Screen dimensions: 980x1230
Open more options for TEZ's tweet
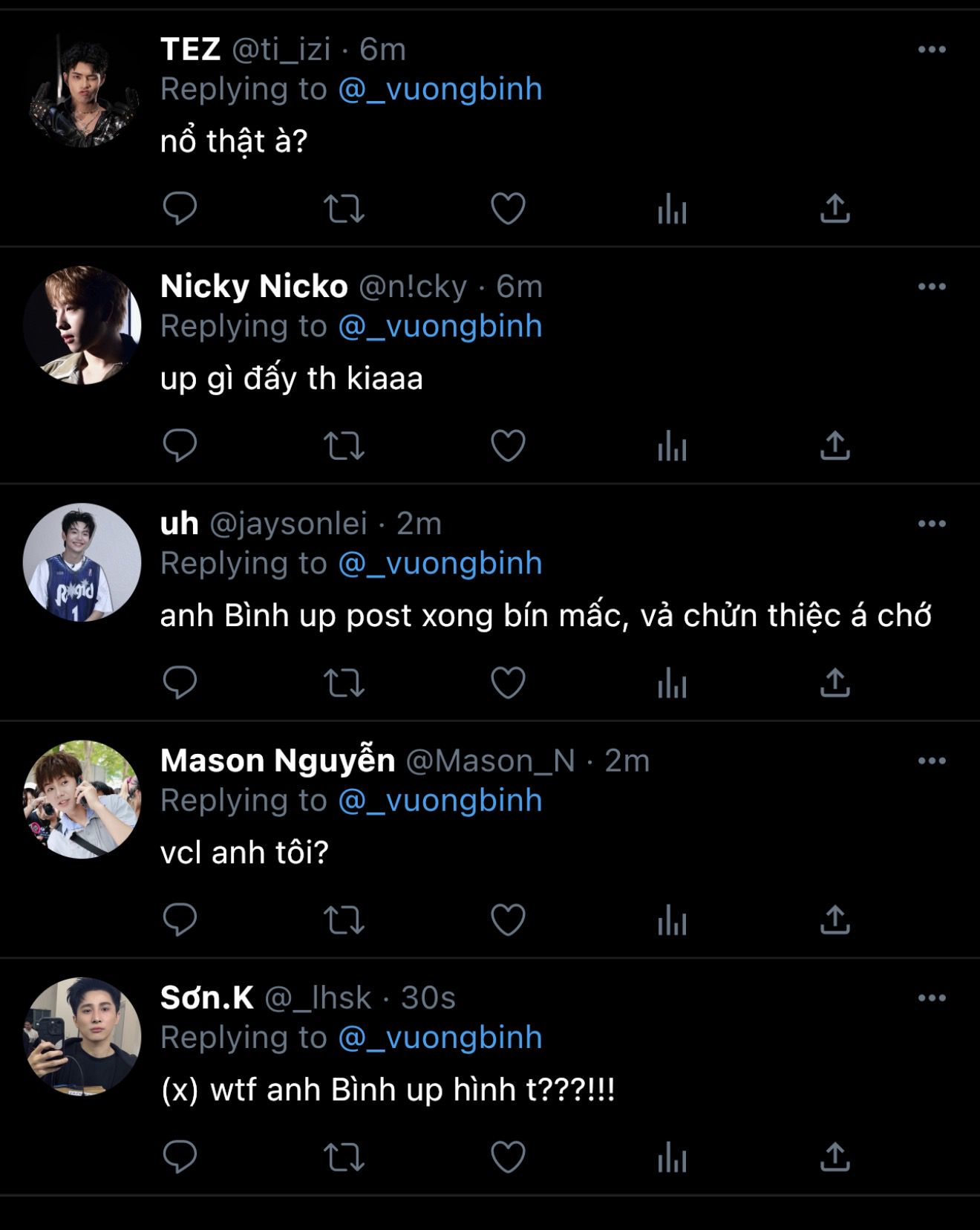tap(932, 50)
